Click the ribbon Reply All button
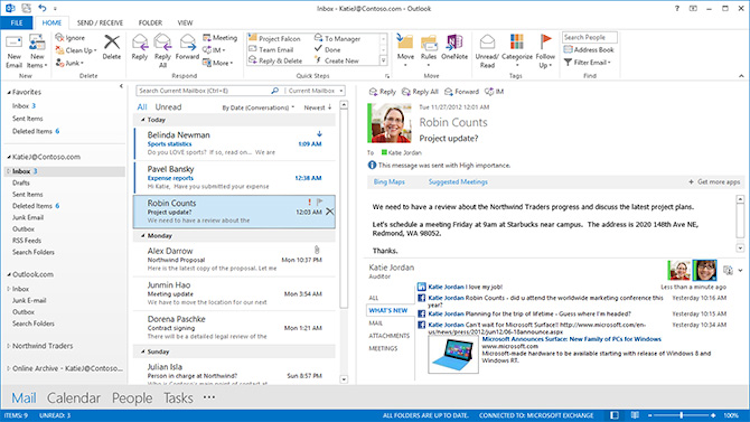This screenshot has height=422, width=750. point(163,51)
